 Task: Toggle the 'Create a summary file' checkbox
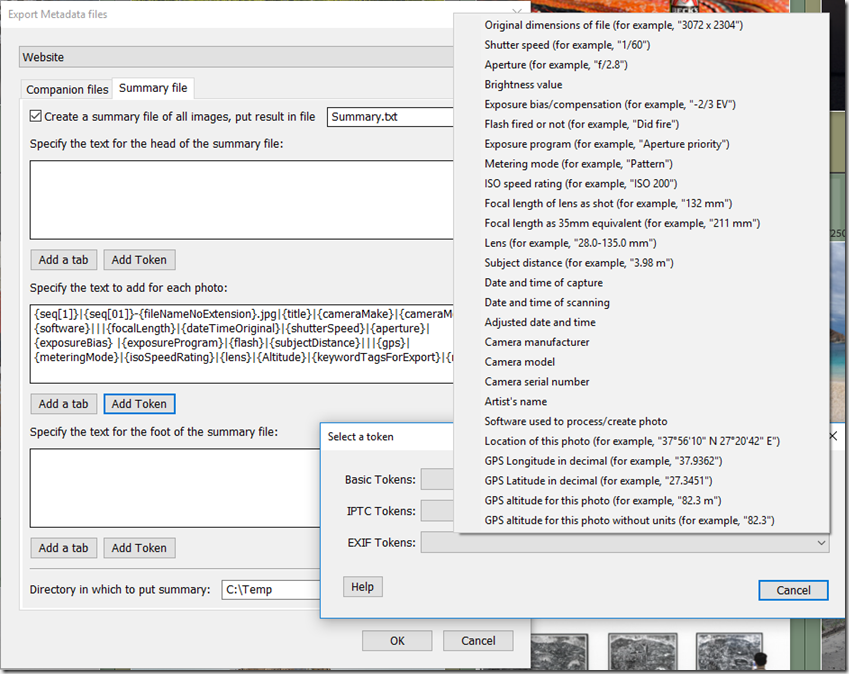(x=36, y=116)
